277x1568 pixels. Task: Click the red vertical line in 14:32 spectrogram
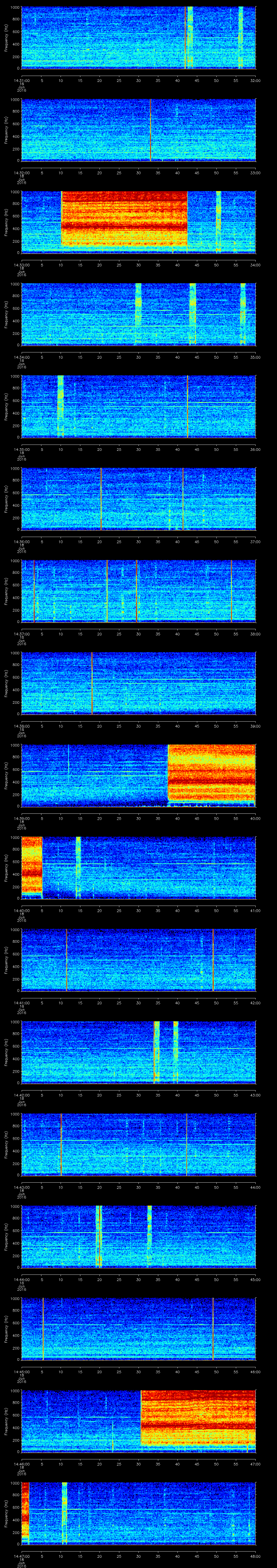(150, 130)
